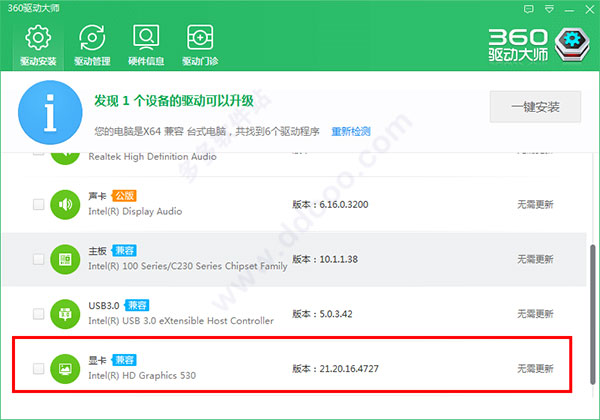600x420 pixels.
Task: Click the motherboard chipset device icon
Action: [x=65, y=259]
